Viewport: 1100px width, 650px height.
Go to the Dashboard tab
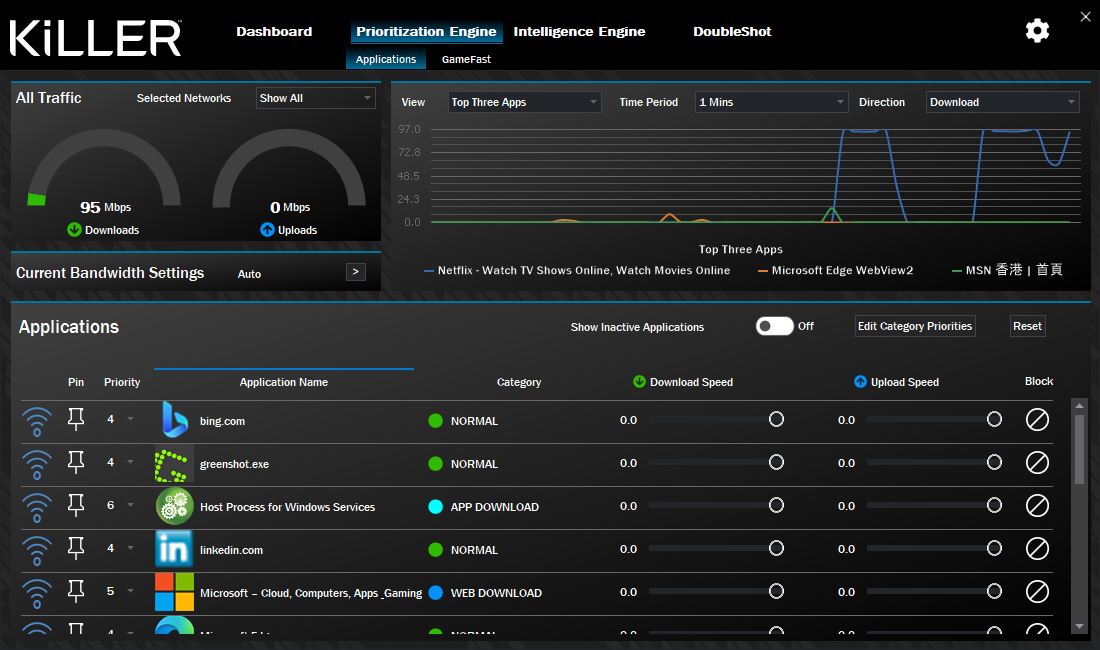click(274, 32)
